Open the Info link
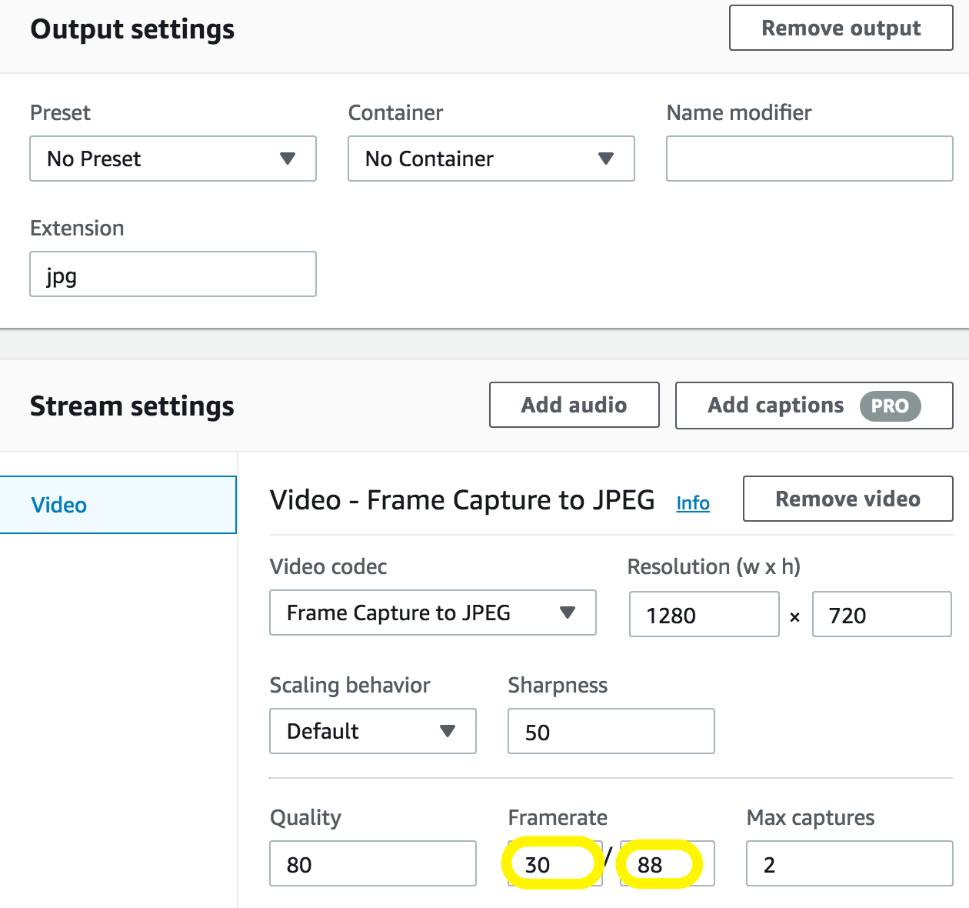Image resolution: width=969 pixels, height=908 pixels. click(693, 503)
